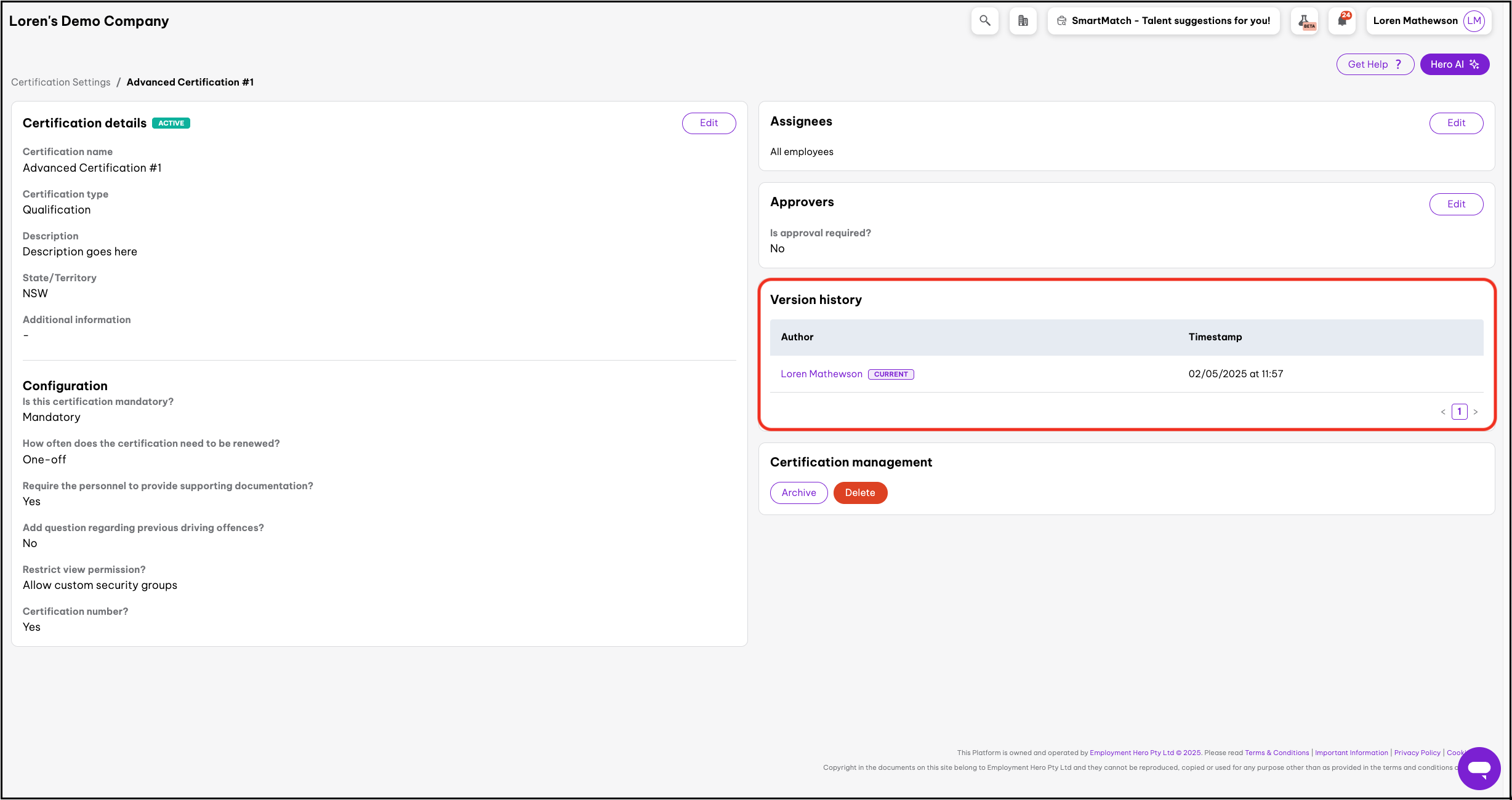Click Get Help question button
Viewport: 1512px width, 800px height.
click(1374, 65)
